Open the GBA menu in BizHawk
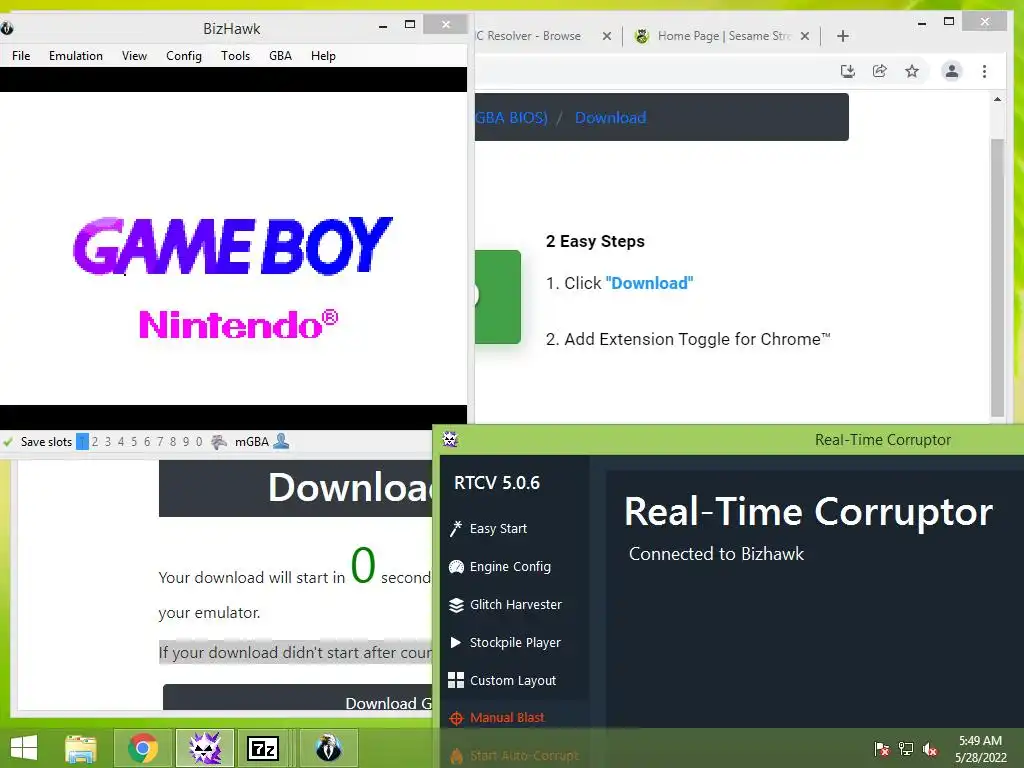This screenshot has width=1024, height=768. (281, 56)
